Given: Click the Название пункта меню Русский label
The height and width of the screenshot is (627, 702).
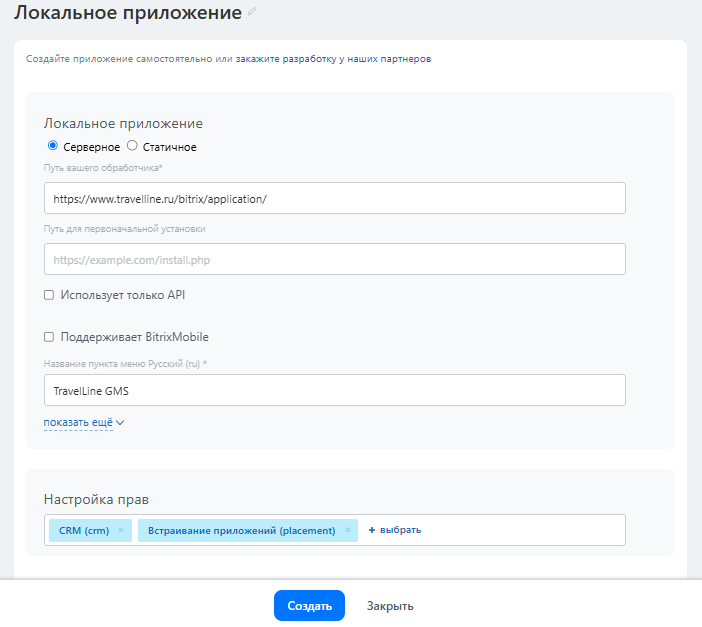Looking at the screenshot, I should tap(125, 364).
